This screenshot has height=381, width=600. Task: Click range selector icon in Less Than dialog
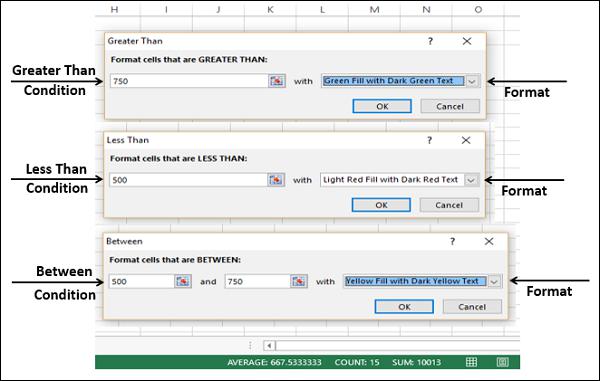[x=276, y=180]
